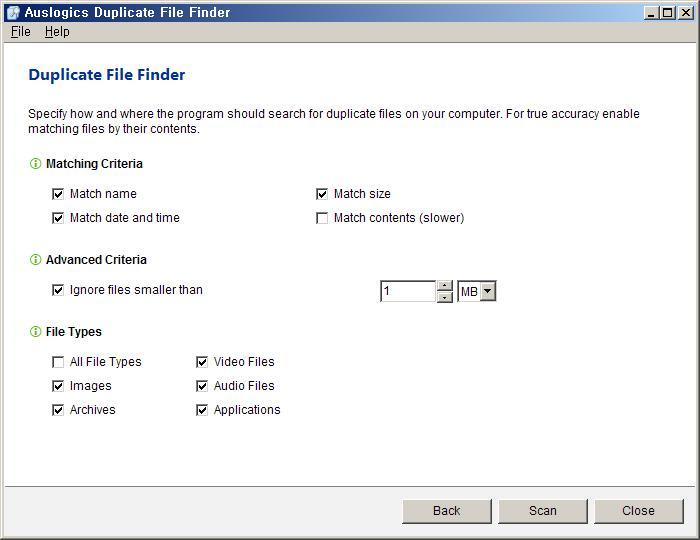700x540 pixels.
Task: Maximize the Duplicate File Finder window
Action: (668, 13)
